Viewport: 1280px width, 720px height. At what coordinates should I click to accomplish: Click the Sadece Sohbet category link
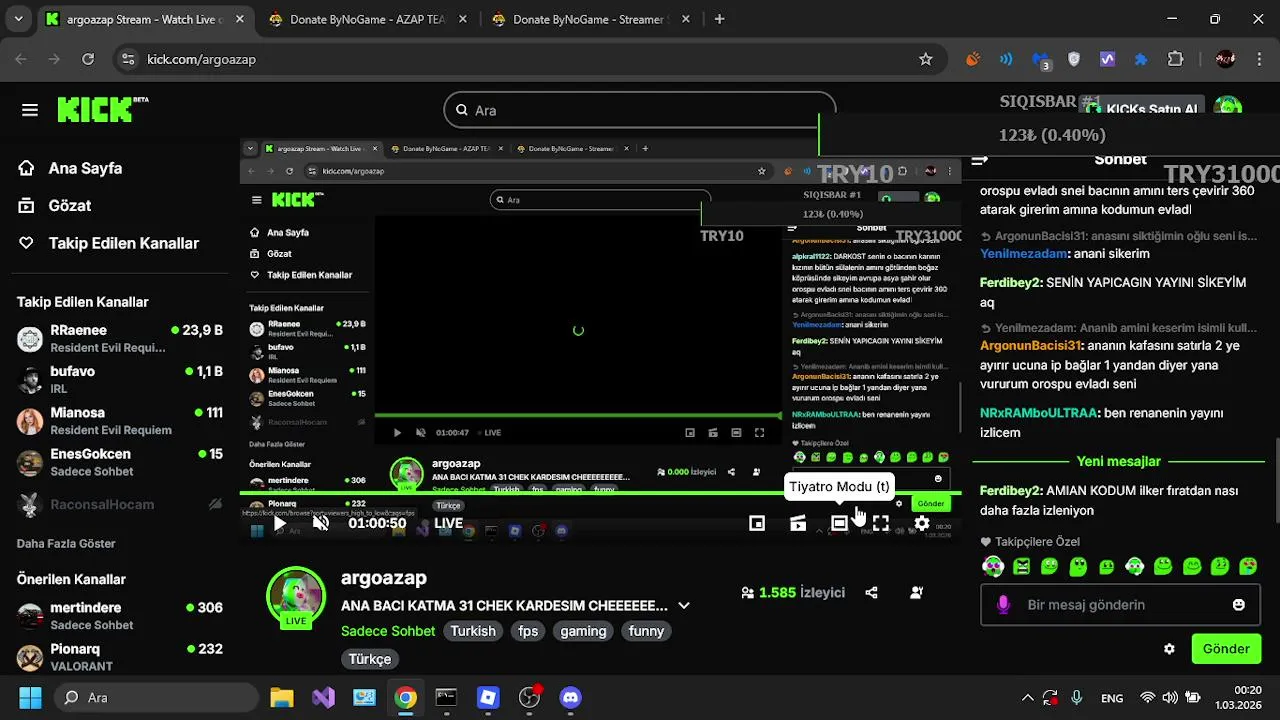pyautogui.click(x=388, y=631)
